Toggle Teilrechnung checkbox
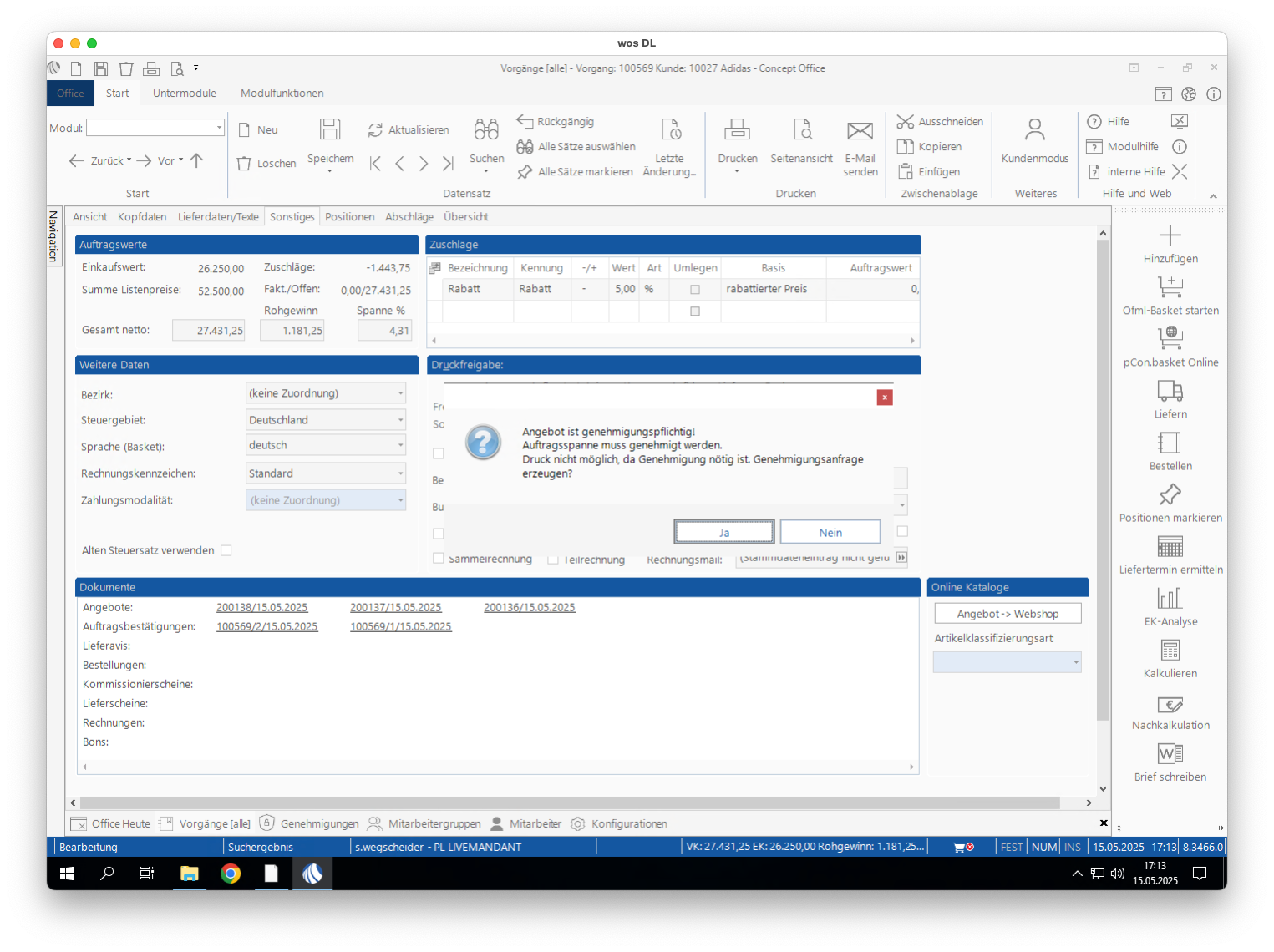 (552, 559)
